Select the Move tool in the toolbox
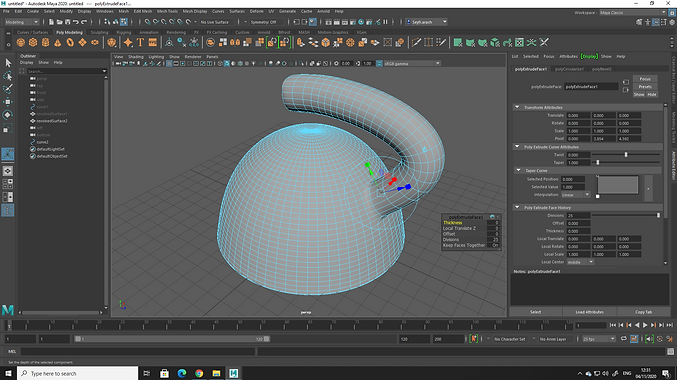Viewport: 677px width, 380px height. tap(8, 101)
